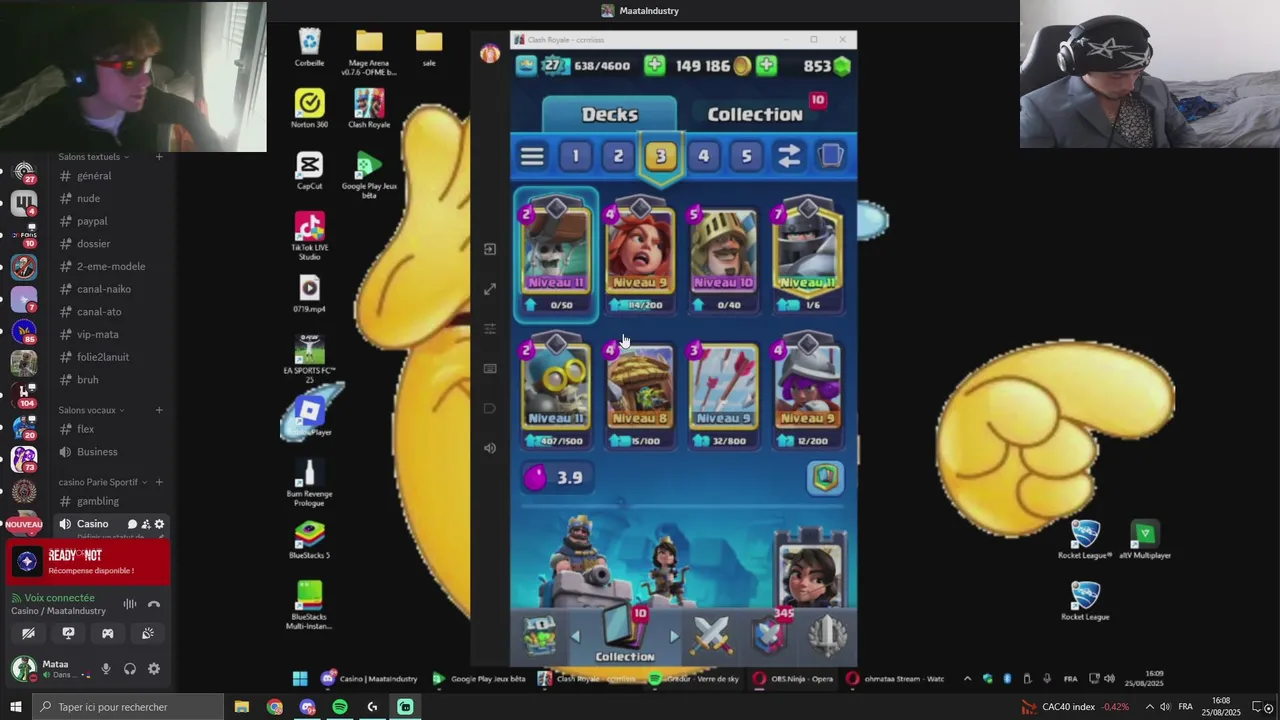Open the deck list hamburger menu
This screenshot has width=1280, height=720.
532,156
